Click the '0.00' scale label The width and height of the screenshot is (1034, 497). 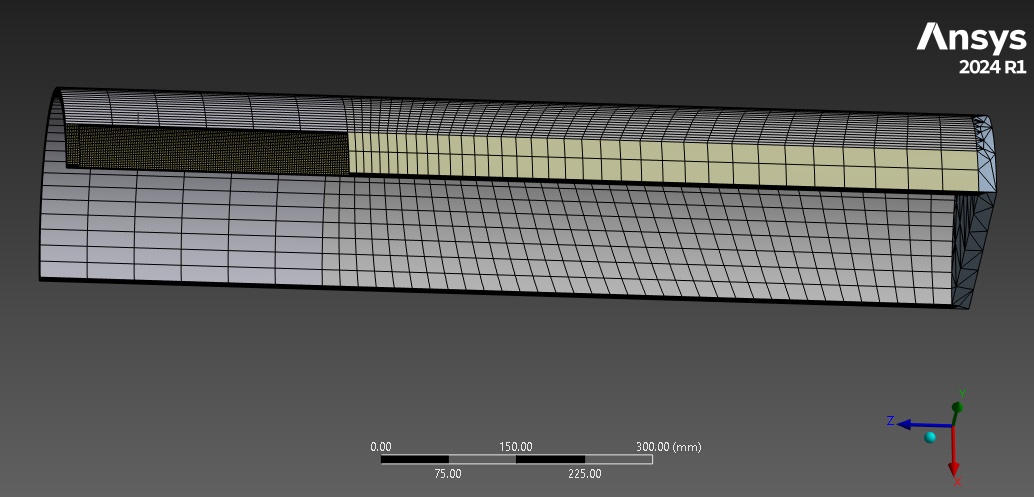point(381,447)
